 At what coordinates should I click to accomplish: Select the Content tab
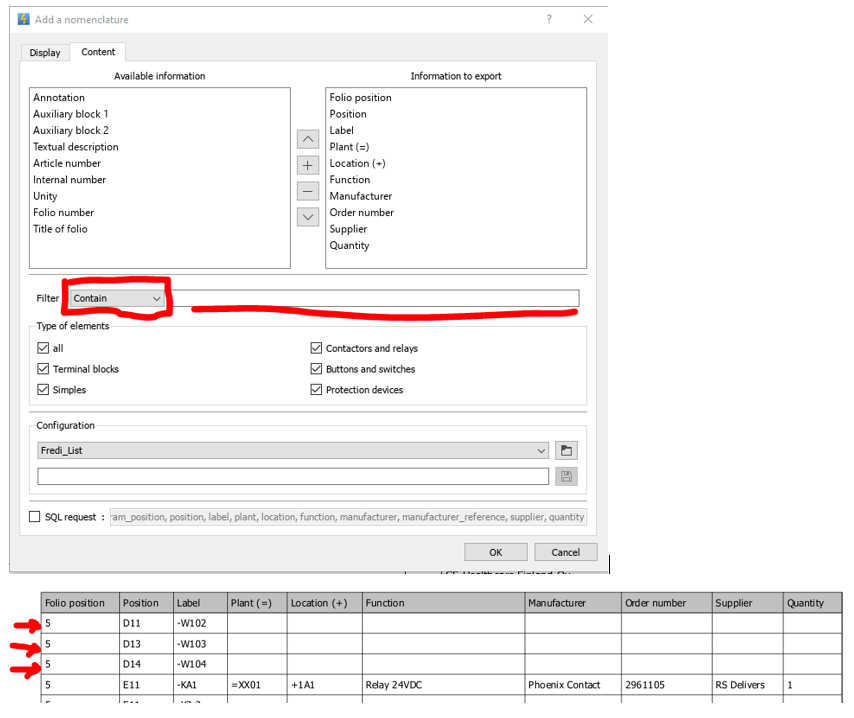tap(98, 52)
